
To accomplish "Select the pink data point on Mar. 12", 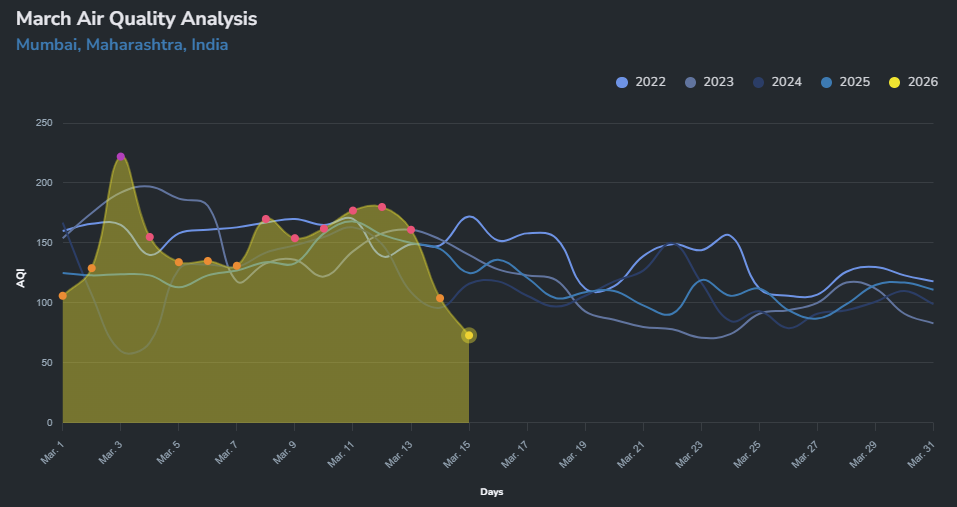I will pos(382,207).
